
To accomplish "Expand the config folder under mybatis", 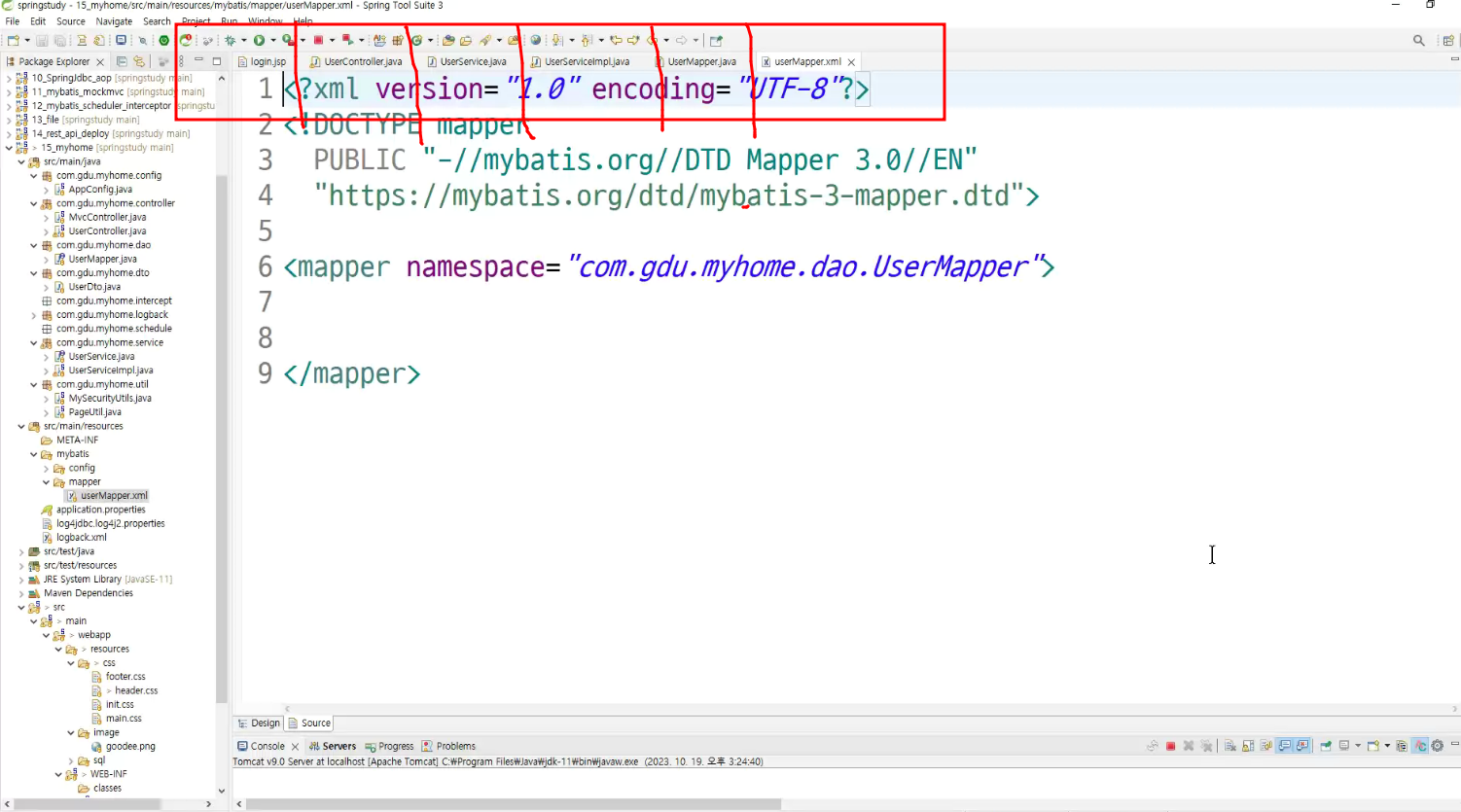I will [x=46, y=469].
